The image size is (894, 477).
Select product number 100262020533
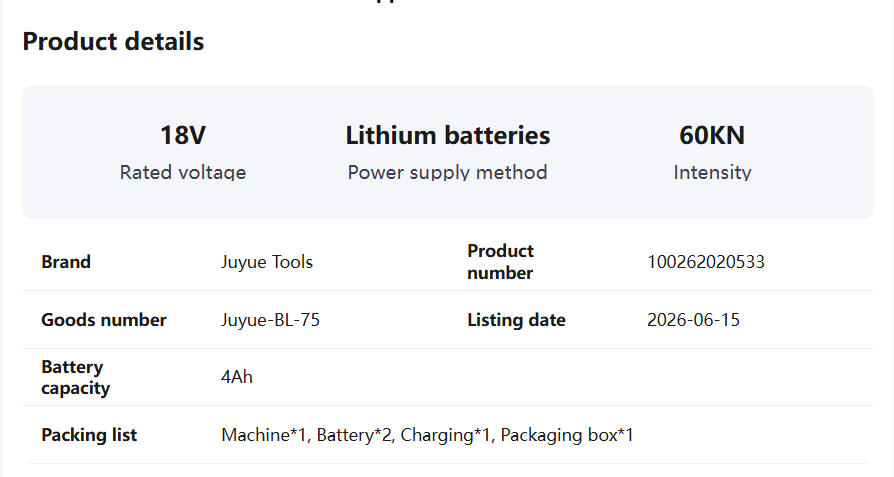[706, 262]
